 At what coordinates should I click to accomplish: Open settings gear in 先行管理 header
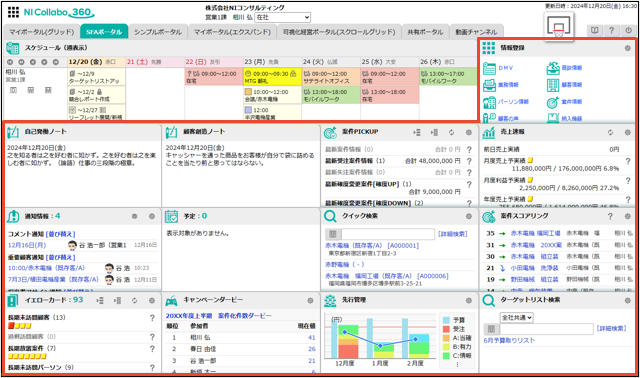coord(469,300)
